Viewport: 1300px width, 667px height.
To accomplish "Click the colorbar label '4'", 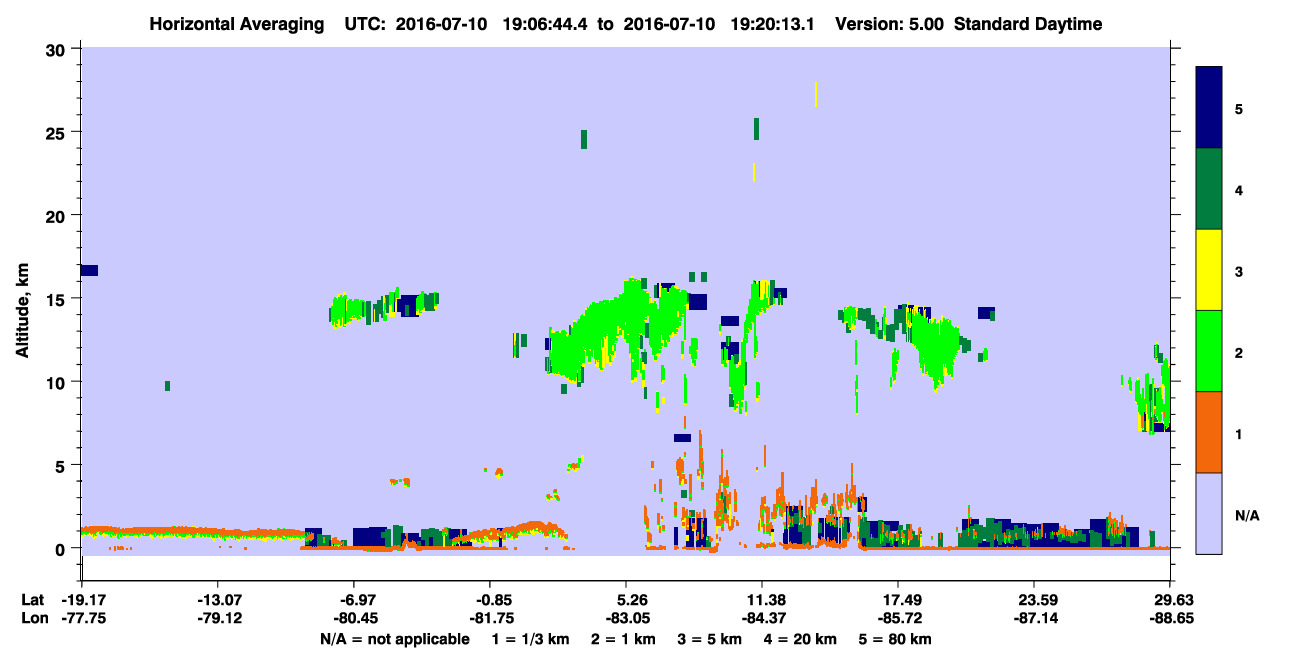I will click(x=1239, y=189).
